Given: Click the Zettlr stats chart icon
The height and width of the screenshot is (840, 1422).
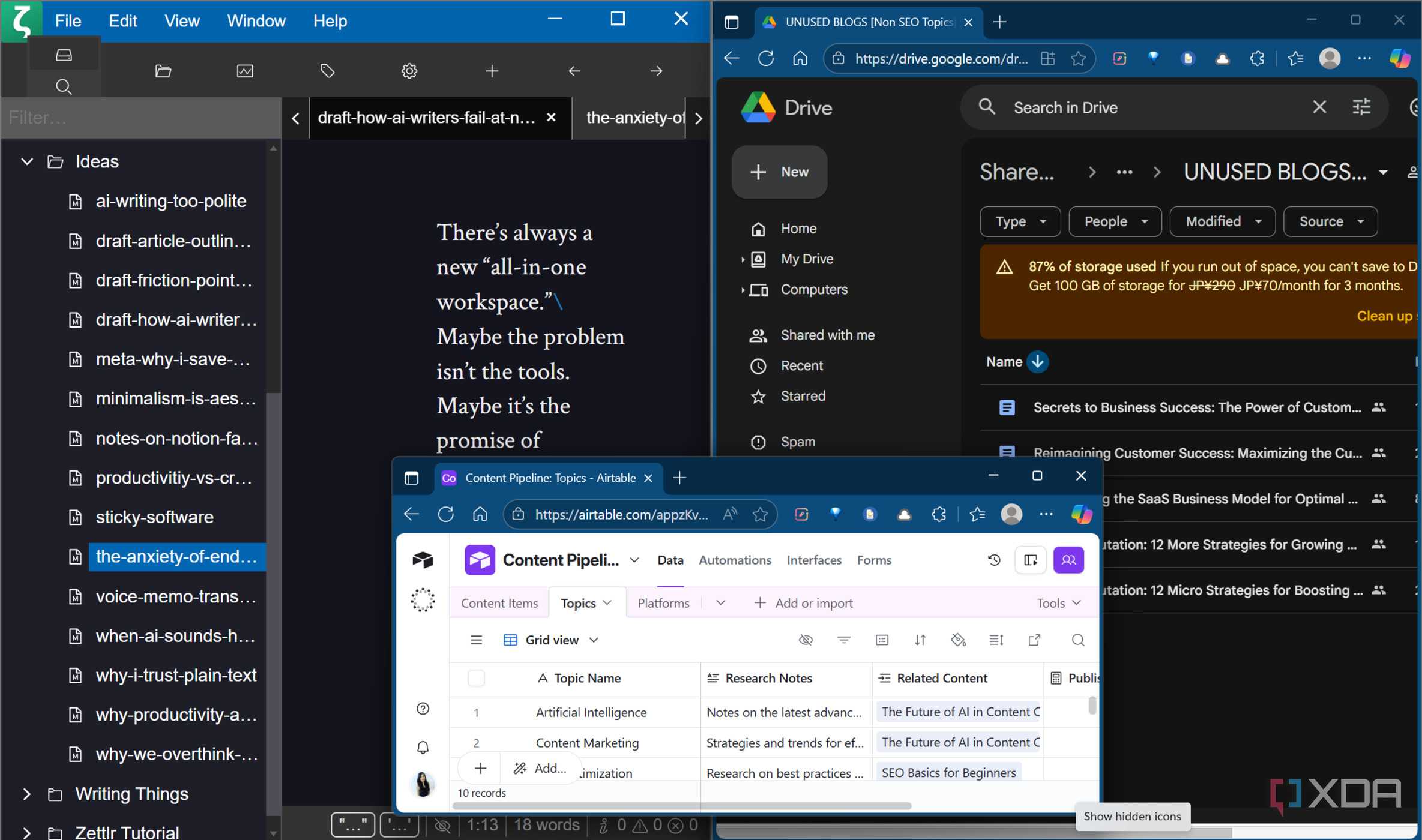Looking at the screenshot, I should (245, 71).
